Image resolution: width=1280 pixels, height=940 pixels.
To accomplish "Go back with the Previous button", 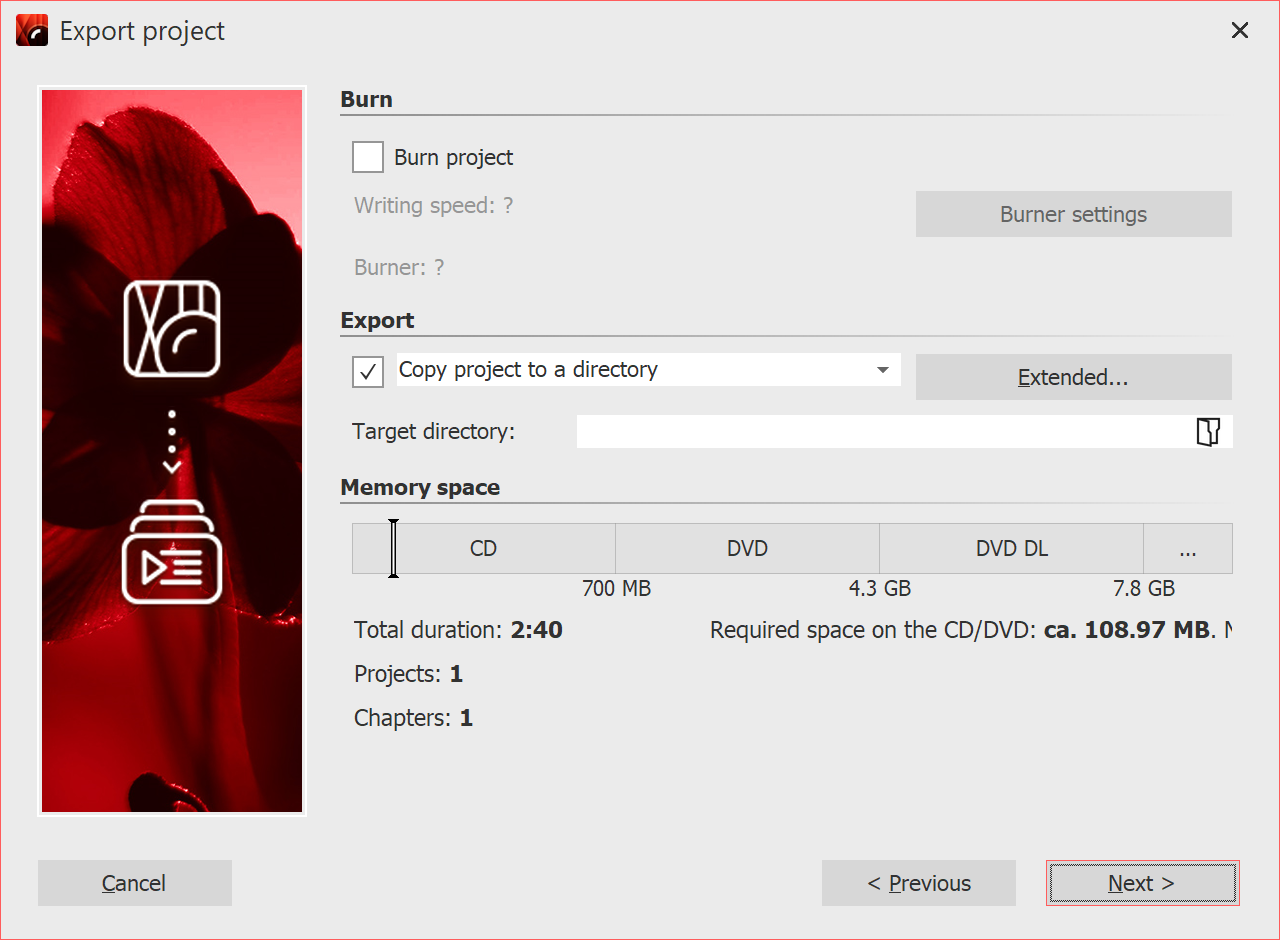I will coord(918,883).
